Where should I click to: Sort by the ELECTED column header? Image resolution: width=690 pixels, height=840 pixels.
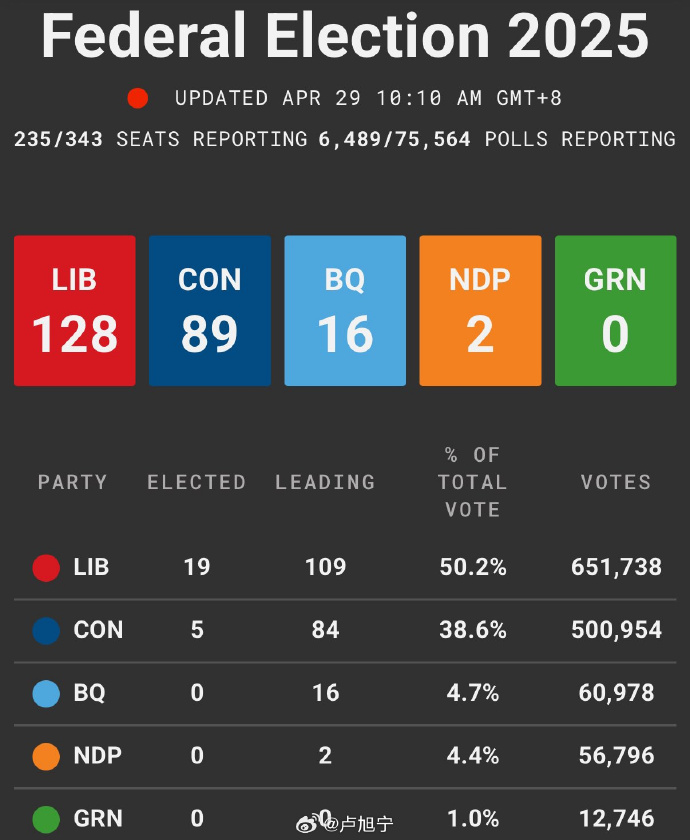(196, 482)
